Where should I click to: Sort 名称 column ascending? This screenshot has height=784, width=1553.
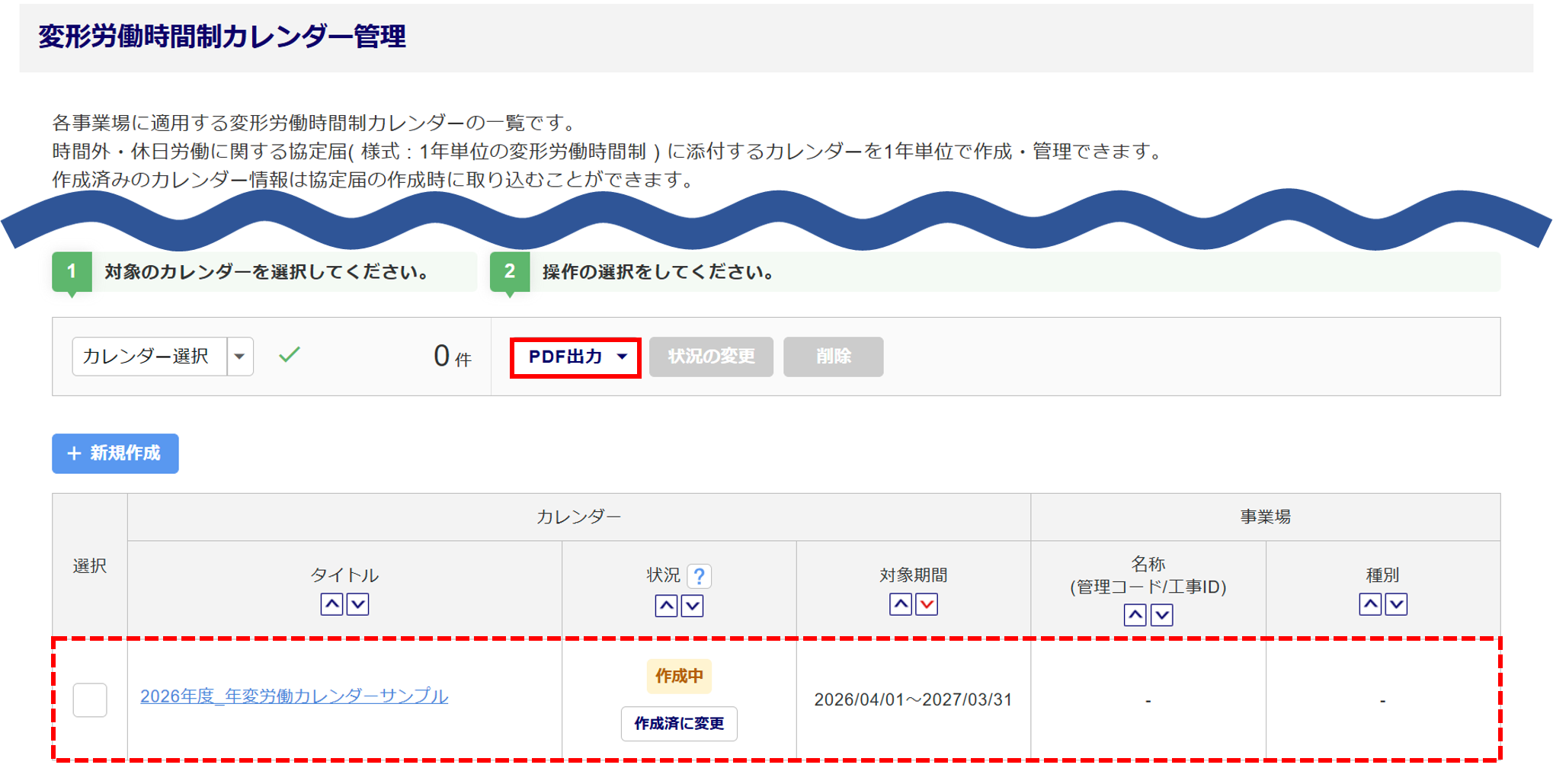tap(1135, 615)
